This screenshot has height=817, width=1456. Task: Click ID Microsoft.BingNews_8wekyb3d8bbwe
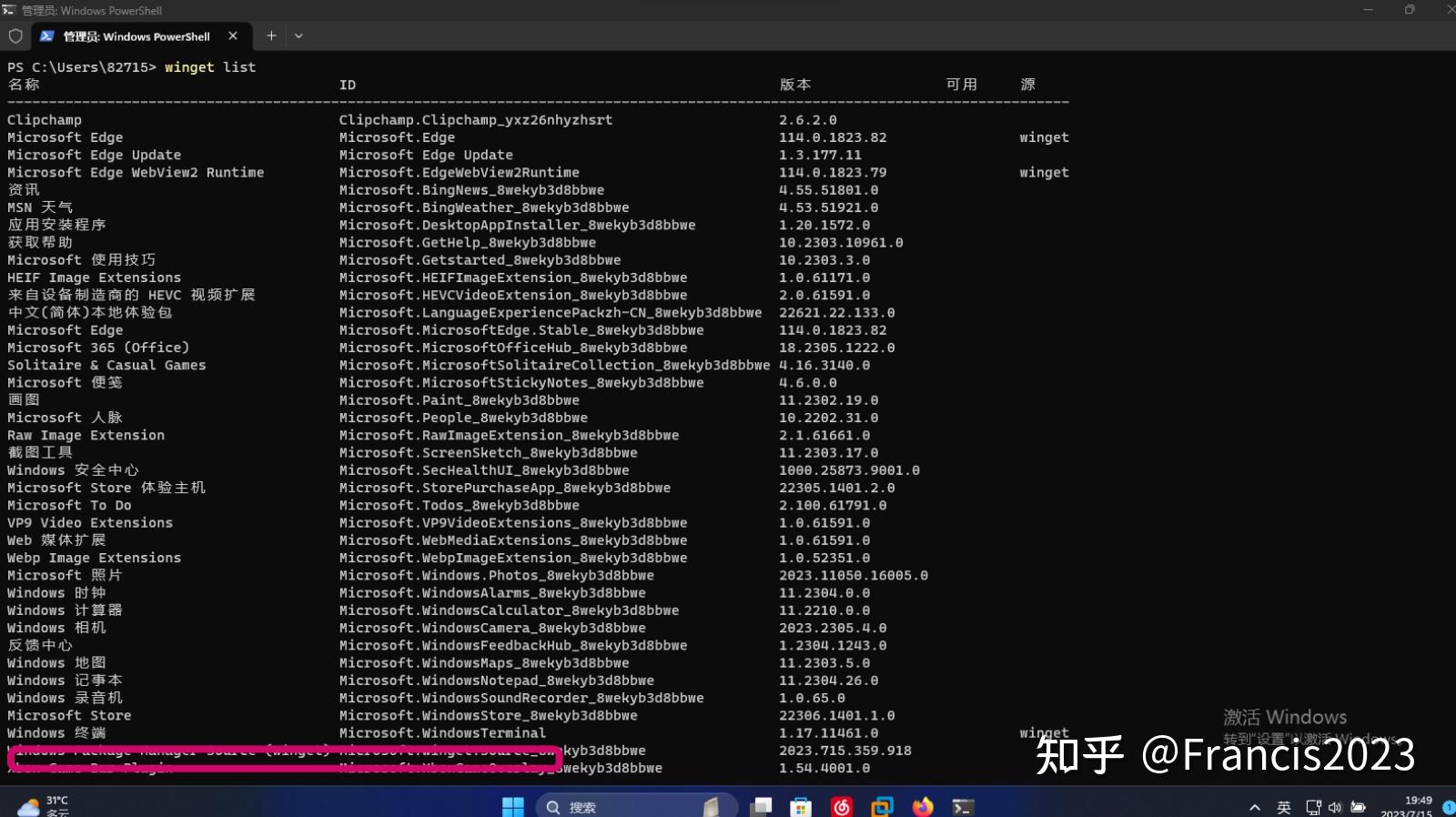tap(471, 190)
